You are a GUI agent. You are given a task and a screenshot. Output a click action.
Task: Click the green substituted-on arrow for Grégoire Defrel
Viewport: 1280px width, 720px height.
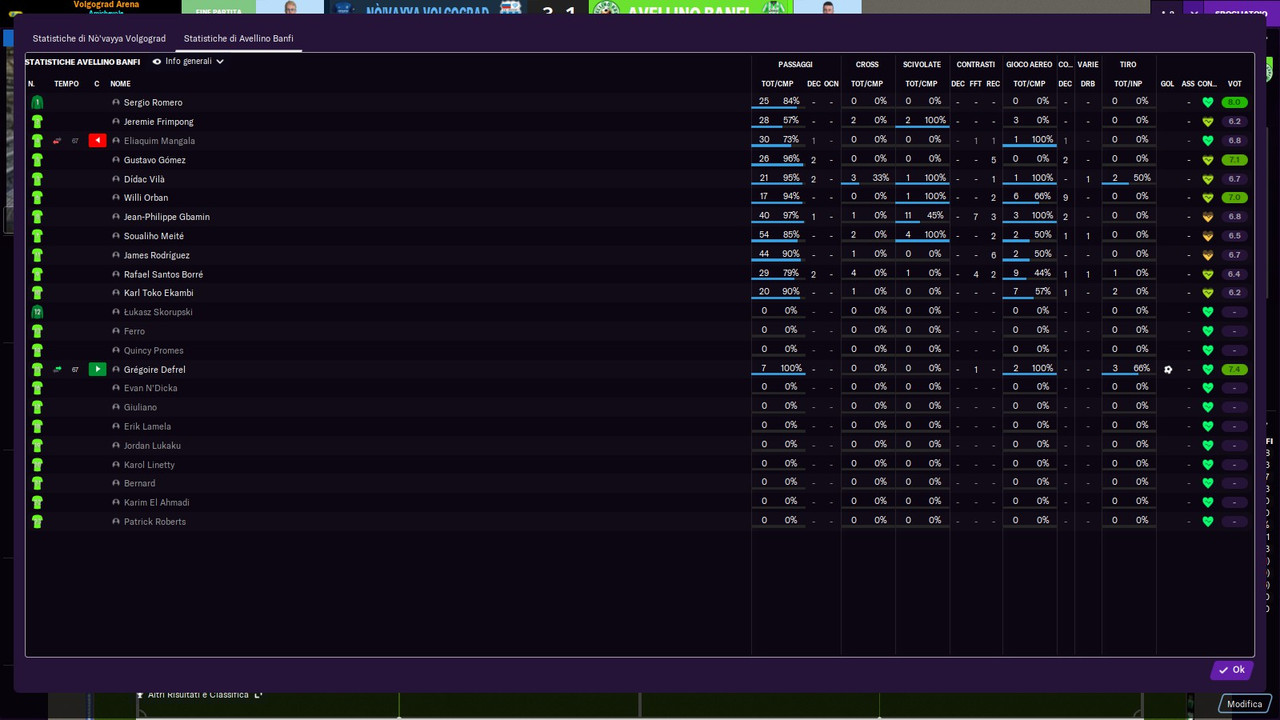(x=97, y=369)
